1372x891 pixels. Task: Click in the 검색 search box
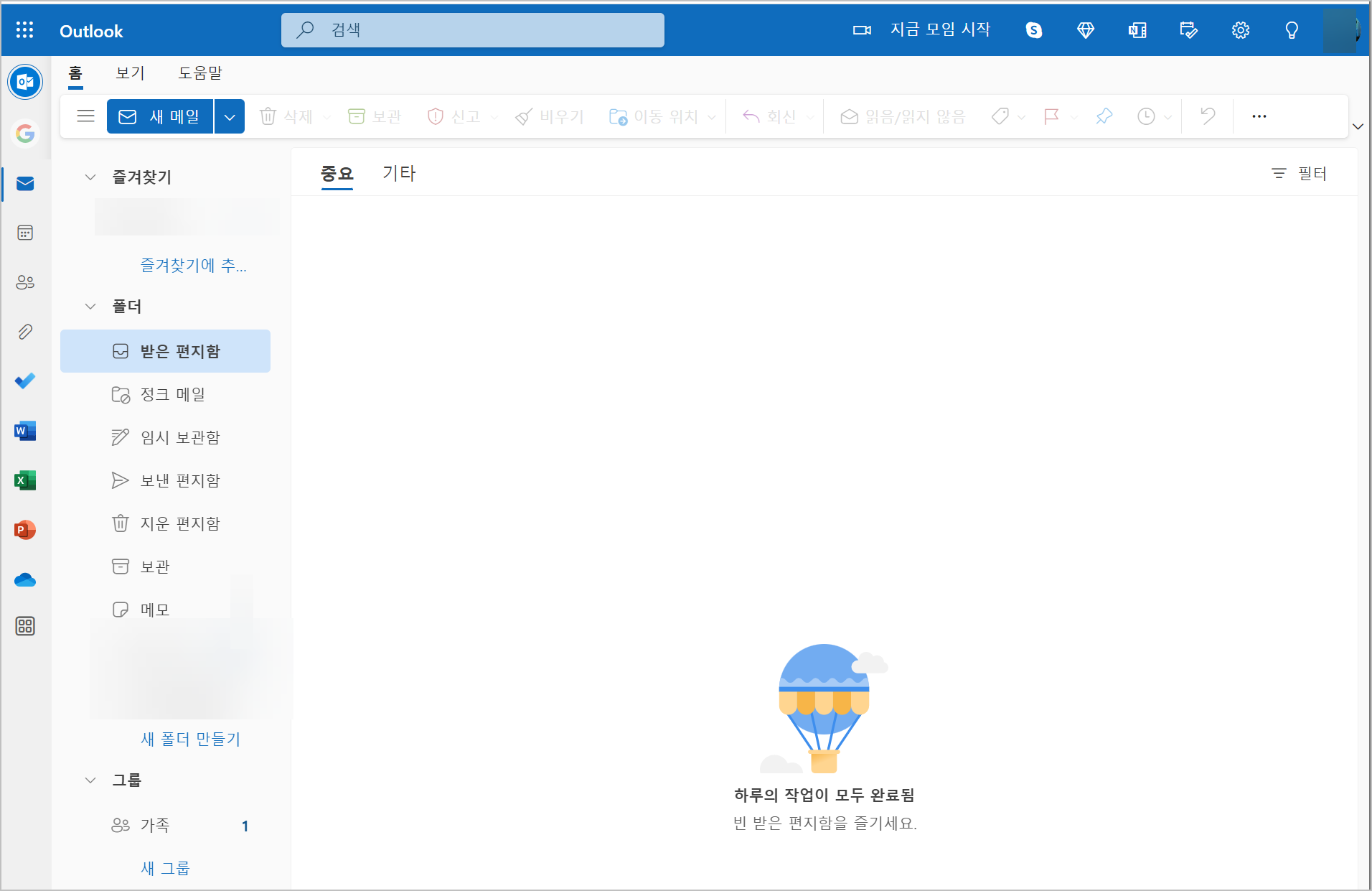(474, 30)
